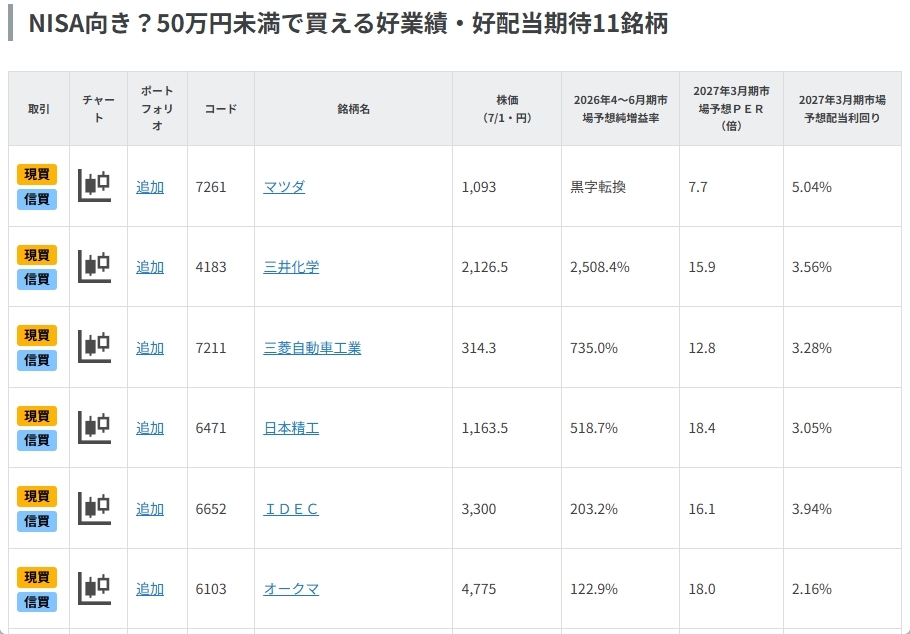Click the 現買 button for 日本精工
910x634 pixels.
click(x=37, y=416)
